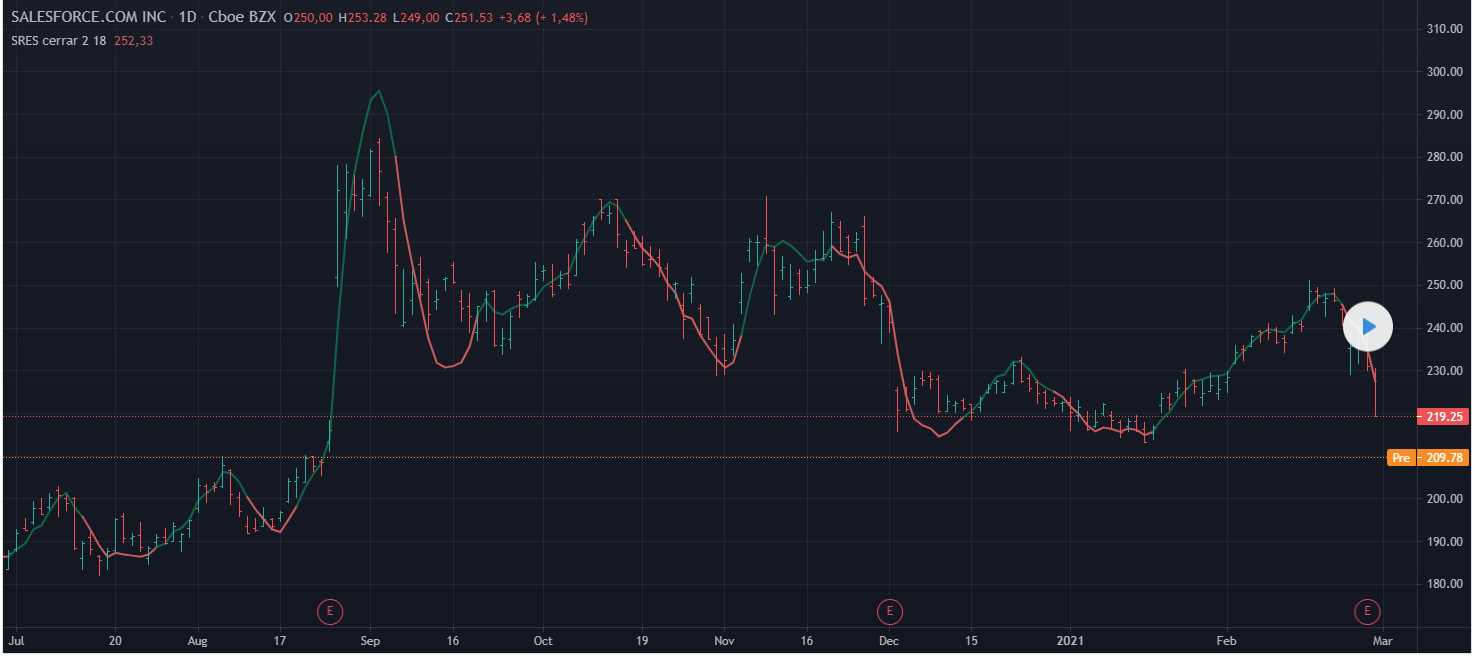Click the Nov label on time axis
Image resolution: width=1475 pixels, height=659 pixels.
pyautogui.click(x=723, y=640)
